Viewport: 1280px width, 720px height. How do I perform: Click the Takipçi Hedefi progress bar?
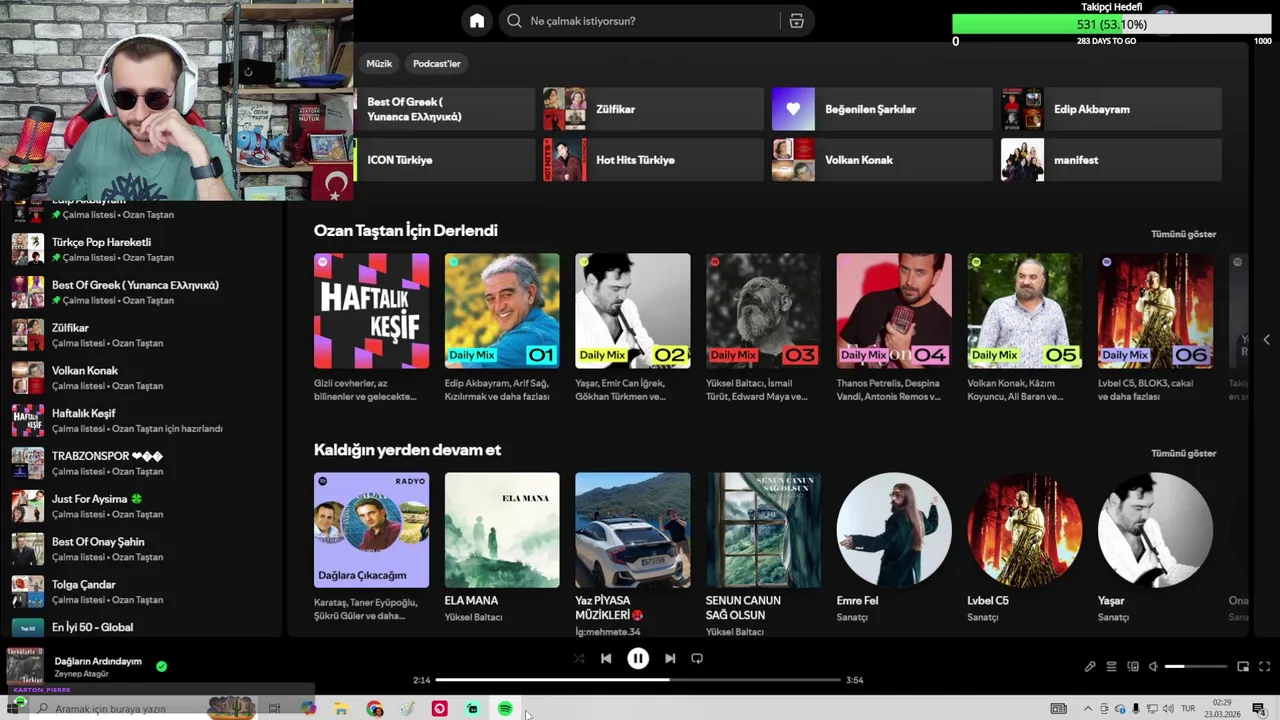coord(1112,24)
